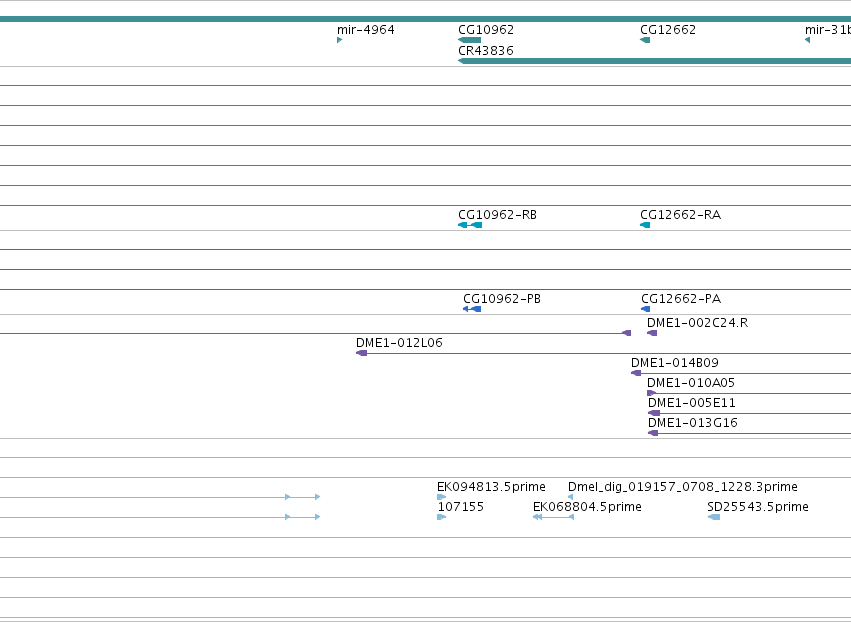The width and height of the screenshot is (851, 622).
Task: Click the CG10962 gene bar glyph
Action: pos(469,40)
